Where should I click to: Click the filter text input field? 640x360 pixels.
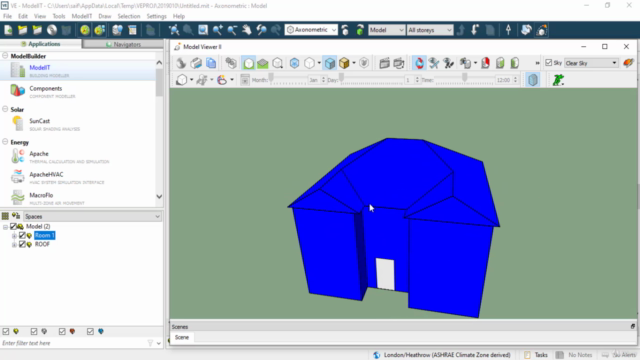coord(73,343)
